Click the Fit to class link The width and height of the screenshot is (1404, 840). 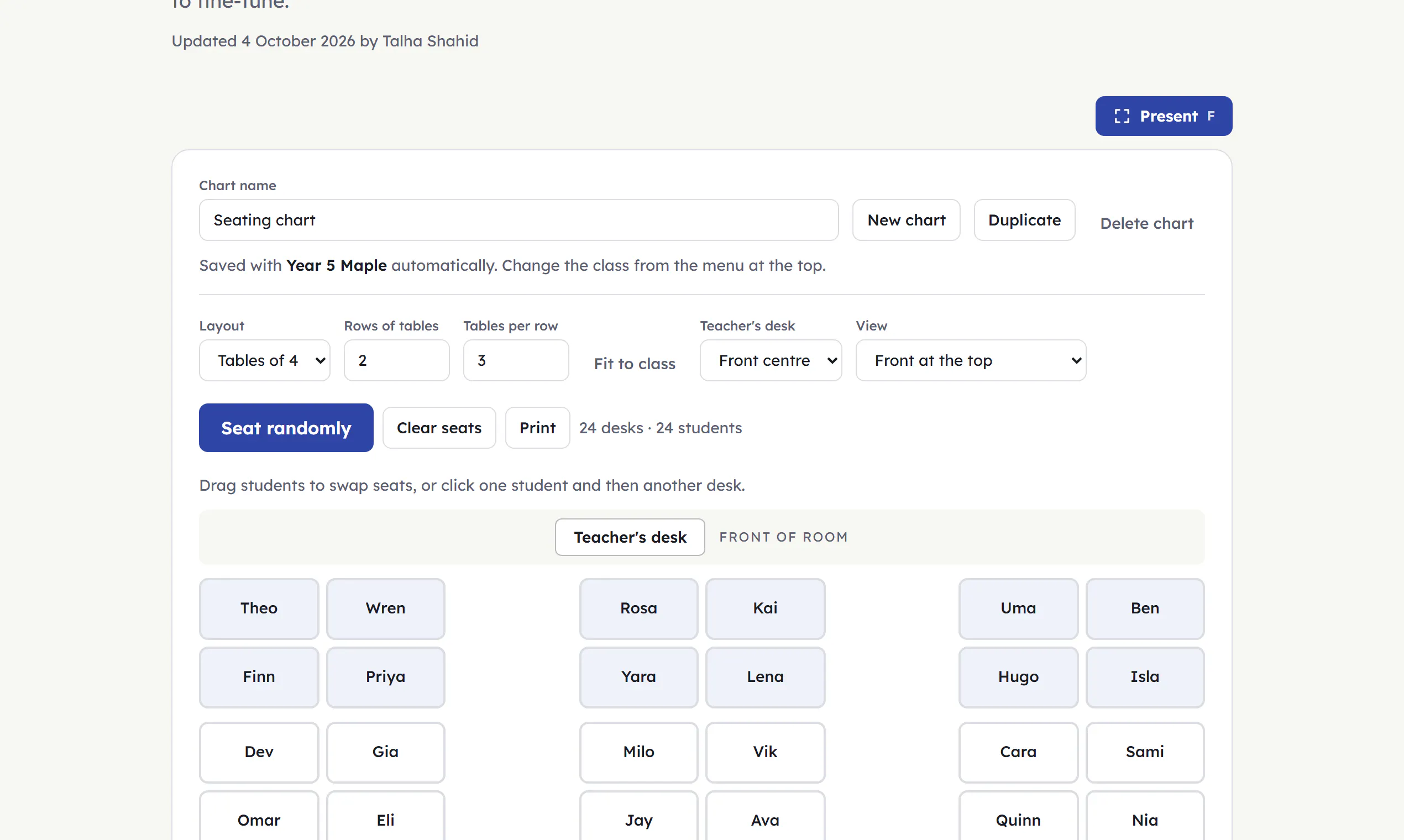point(634,364)
